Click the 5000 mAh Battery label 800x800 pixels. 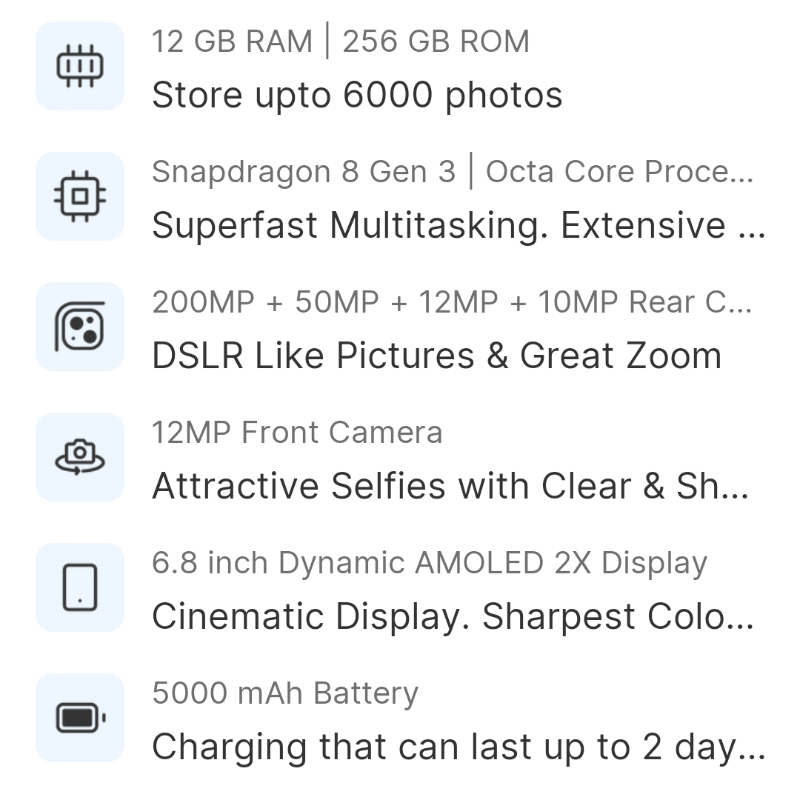click(285, 692)
